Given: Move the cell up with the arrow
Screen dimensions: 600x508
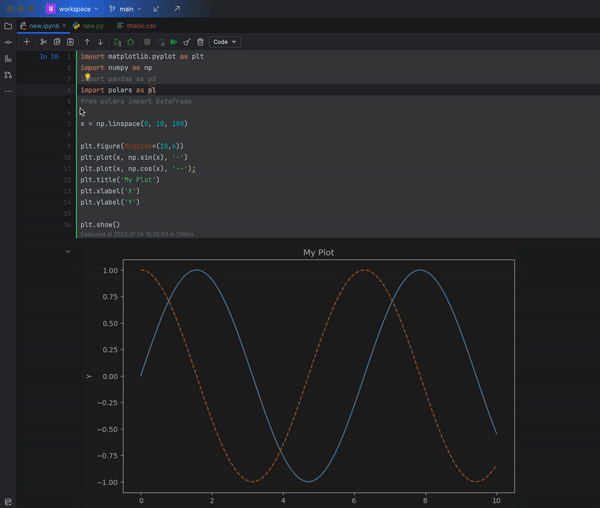Looking at the screenshot, I should tap(87, 42).
